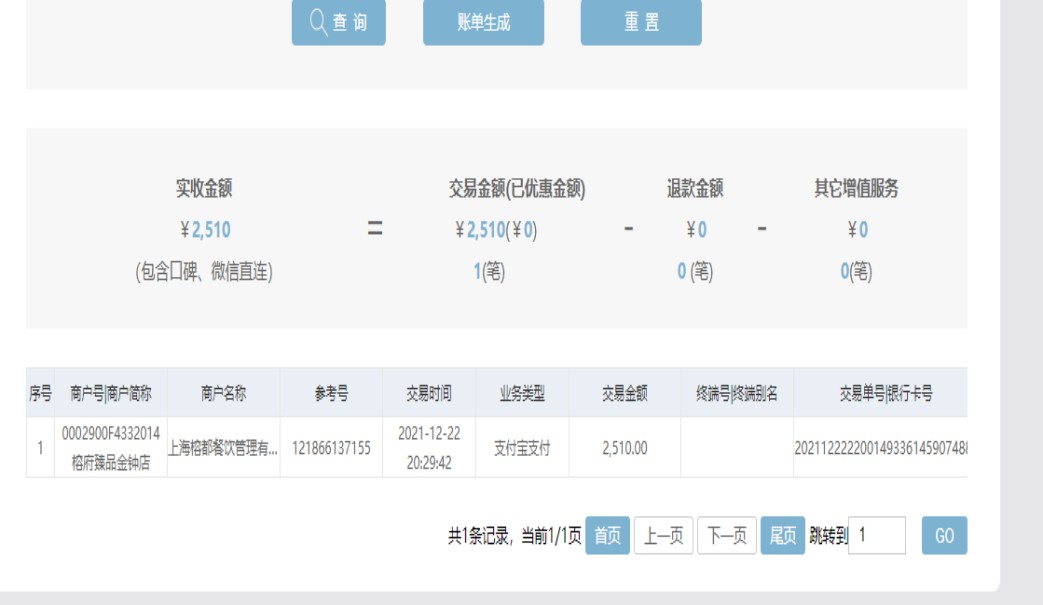Click the transaction ID starting 20211222
This screenshot has height=605, width=1043.
[x=880, y=449]
